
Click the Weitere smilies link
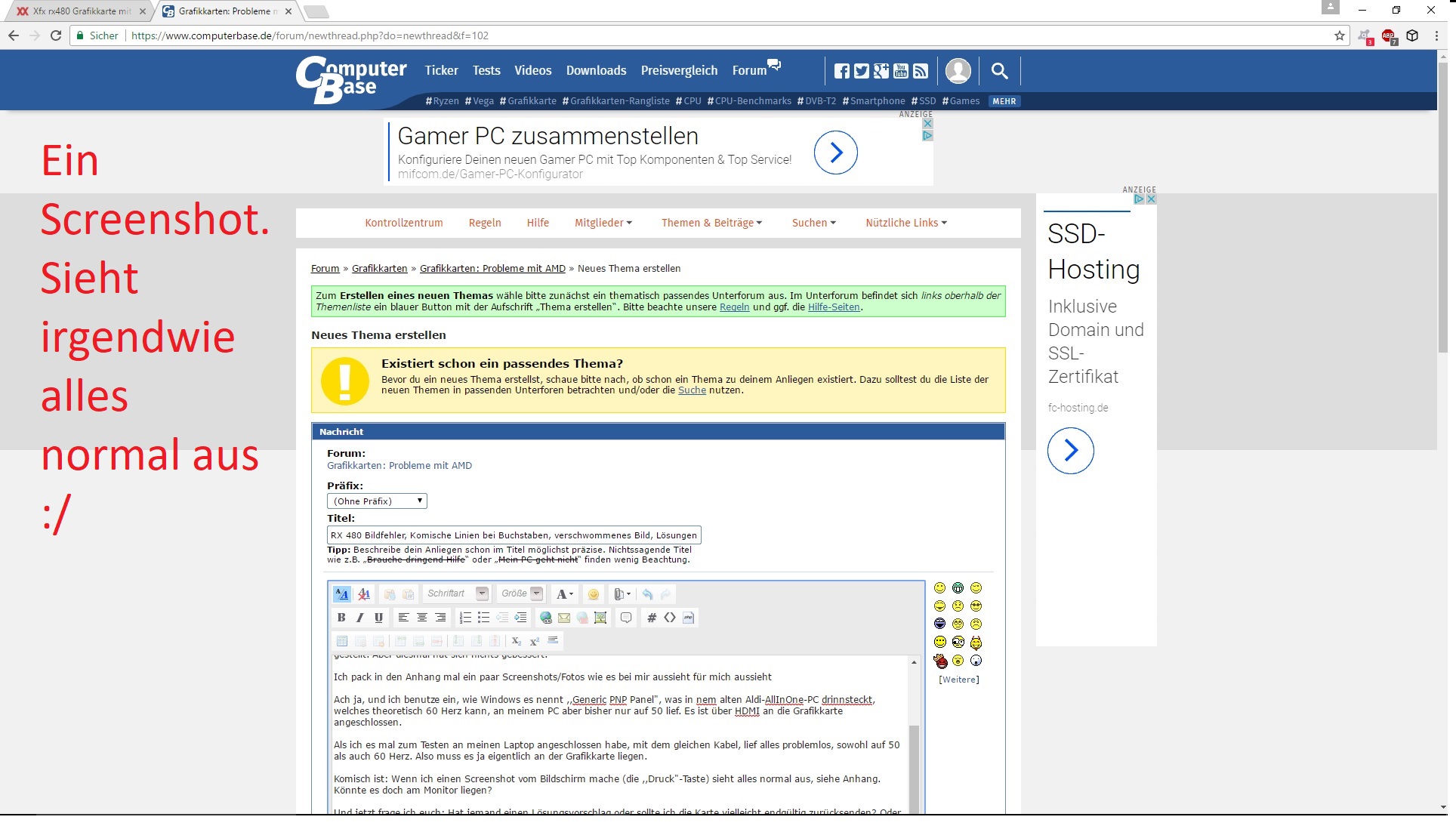tap(958, 680)
